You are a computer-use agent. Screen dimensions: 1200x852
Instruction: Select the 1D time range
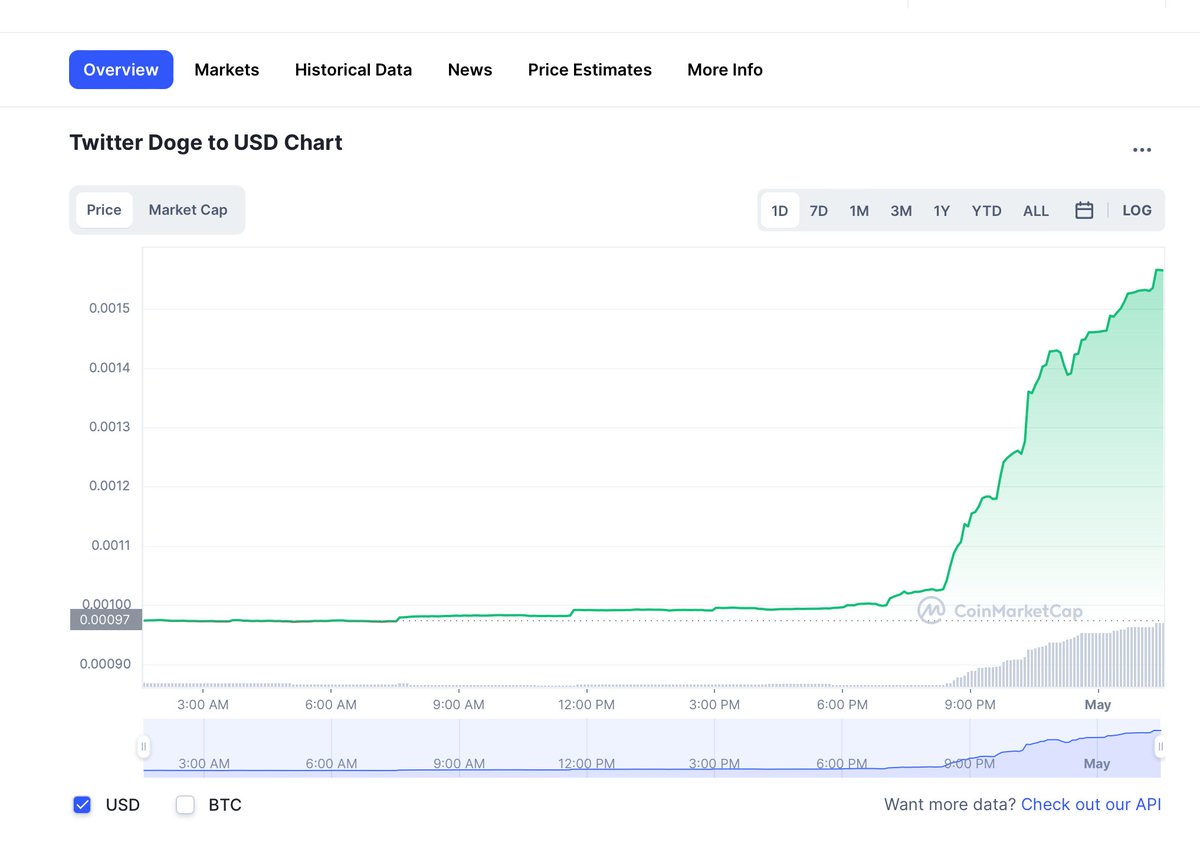(780, 210)
